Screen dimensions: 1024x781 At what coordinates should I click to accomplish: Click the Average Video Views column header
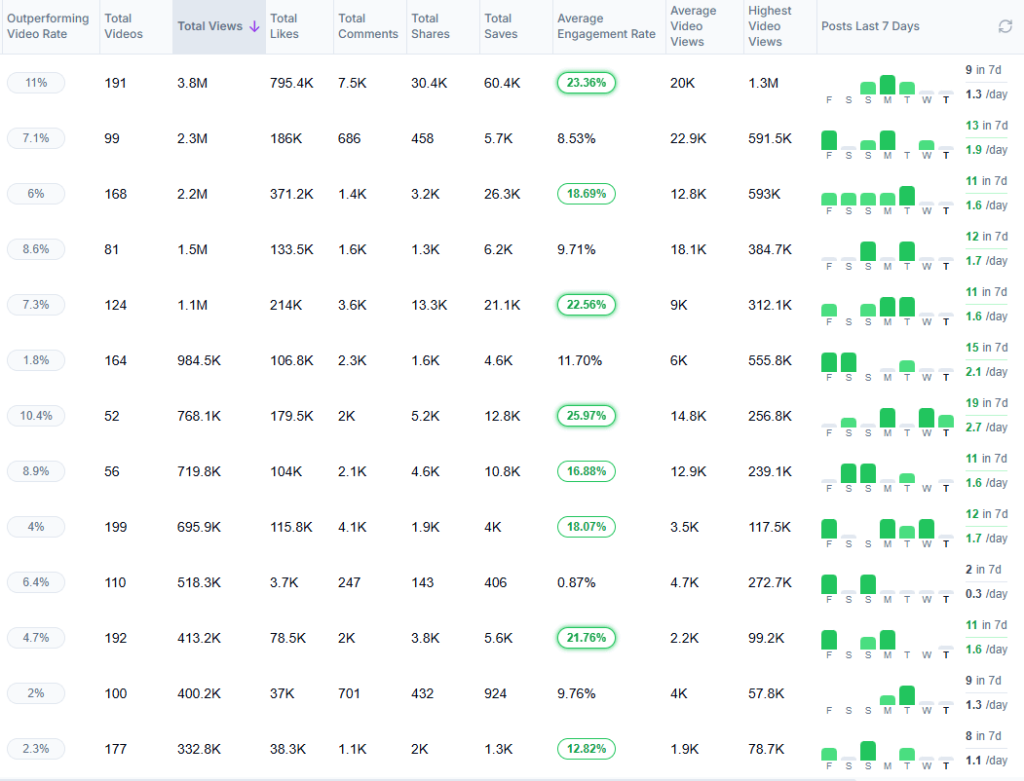click(x=693, y=26)
